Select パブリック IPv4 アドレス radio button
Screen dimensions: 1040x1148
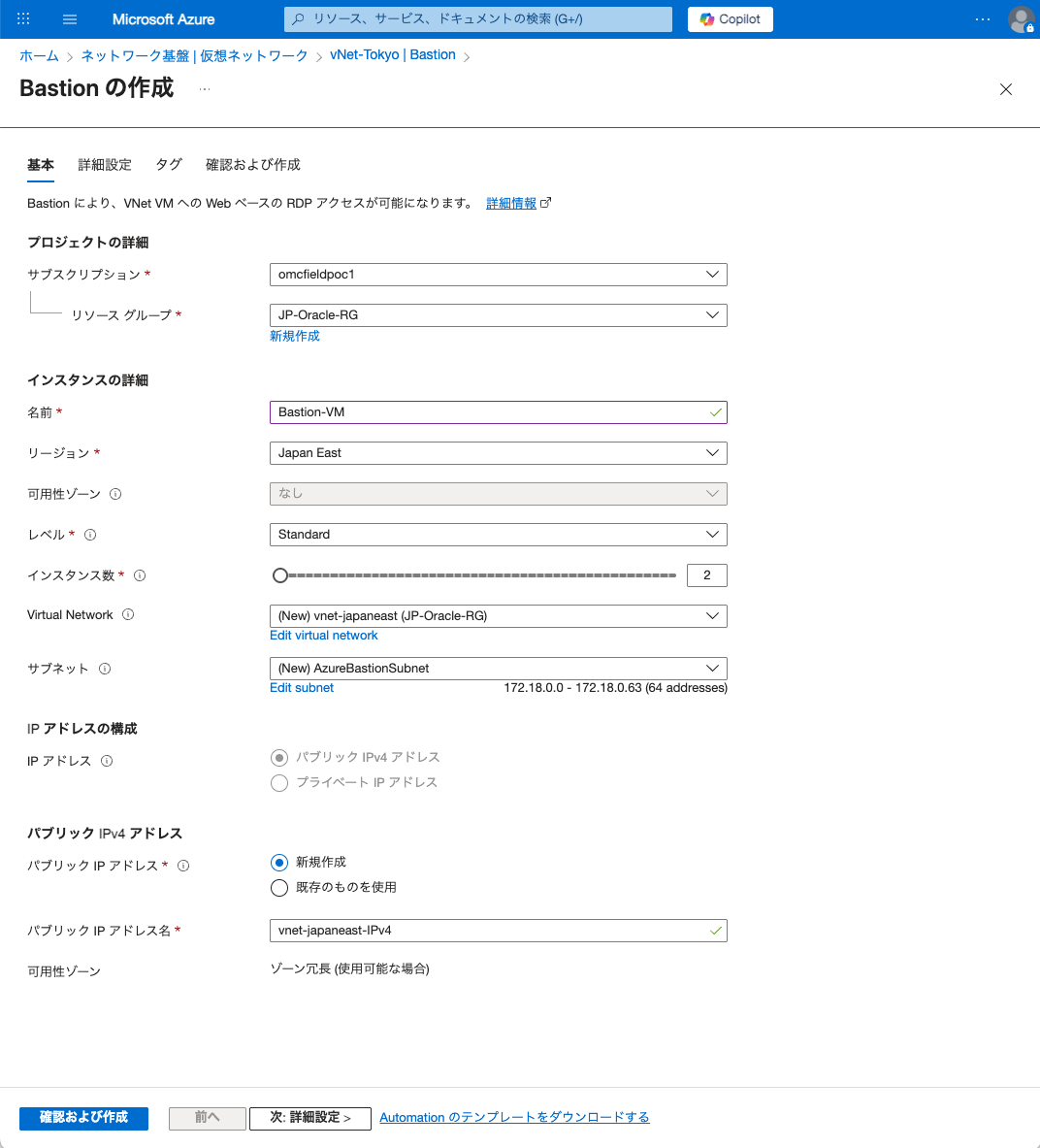278,758
